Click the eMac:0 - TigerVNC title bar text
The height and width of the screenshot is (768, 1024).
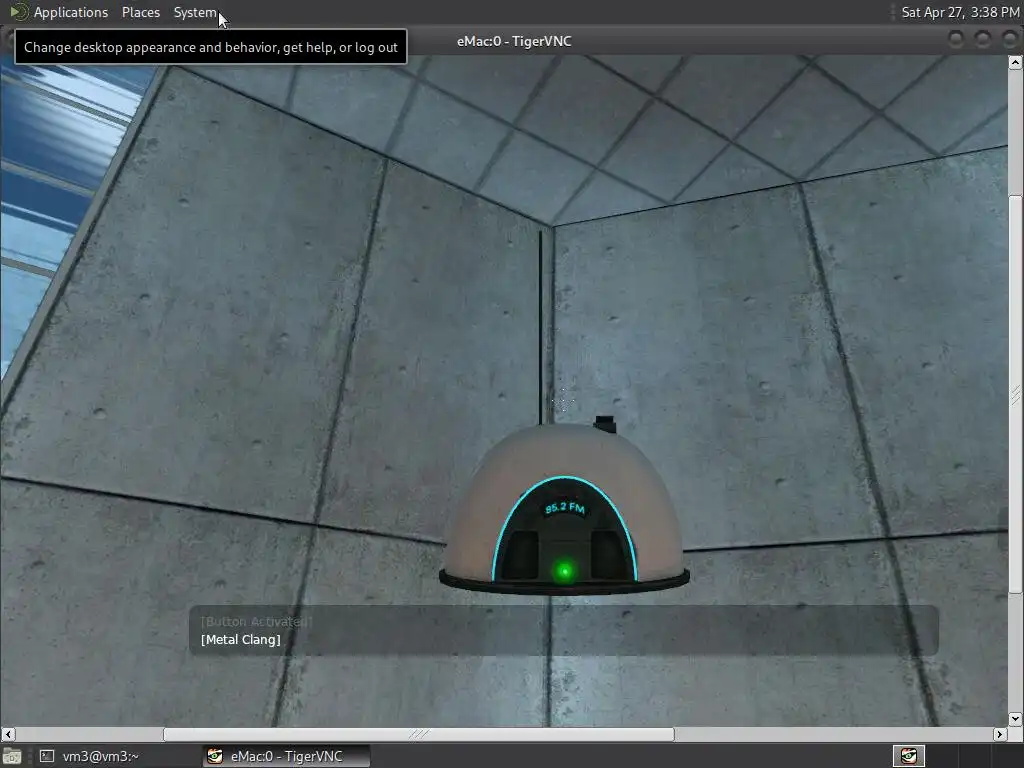(x=514, y=41)
